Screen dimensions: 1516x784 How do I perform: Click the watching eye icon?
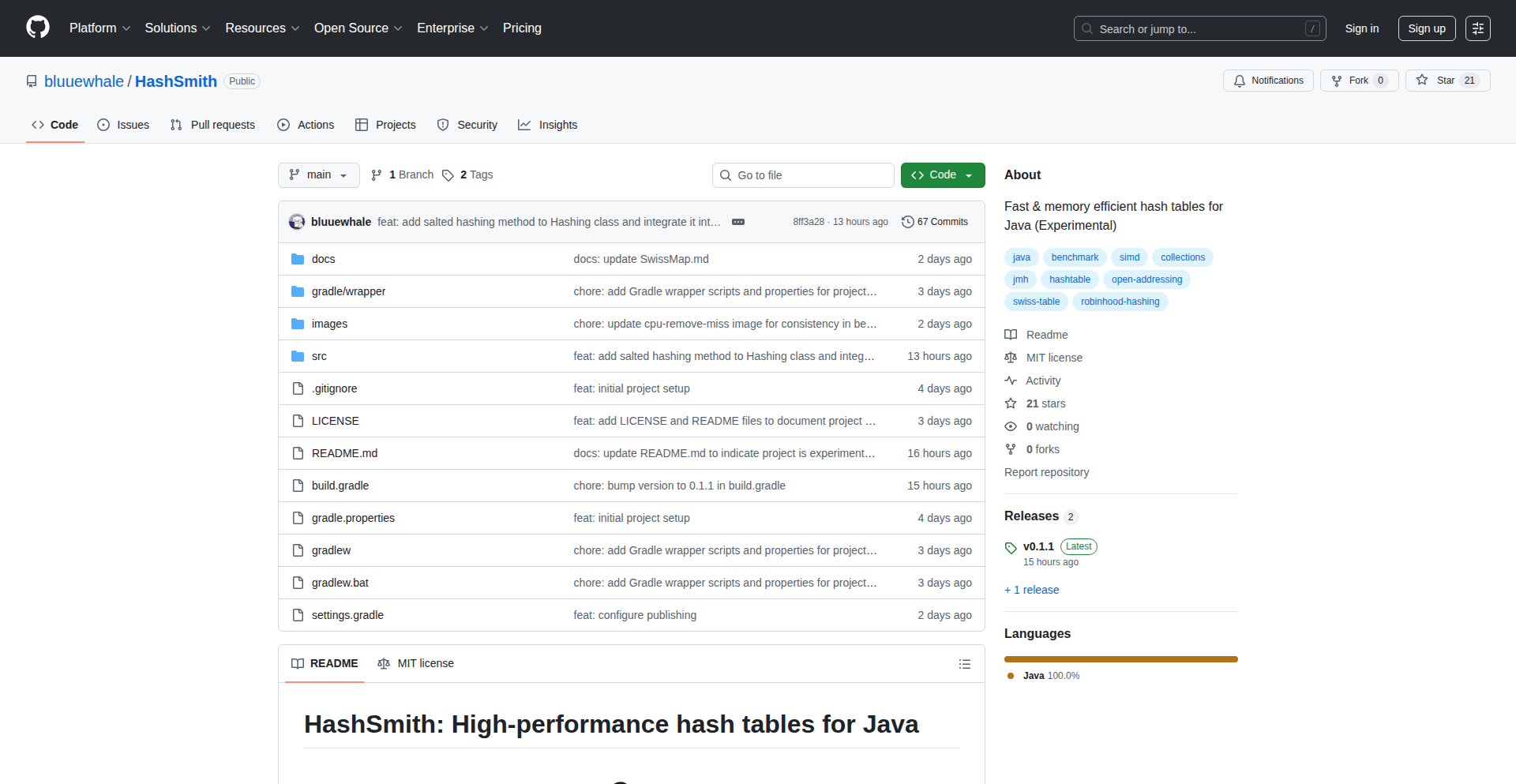[x=1011, y=426]
